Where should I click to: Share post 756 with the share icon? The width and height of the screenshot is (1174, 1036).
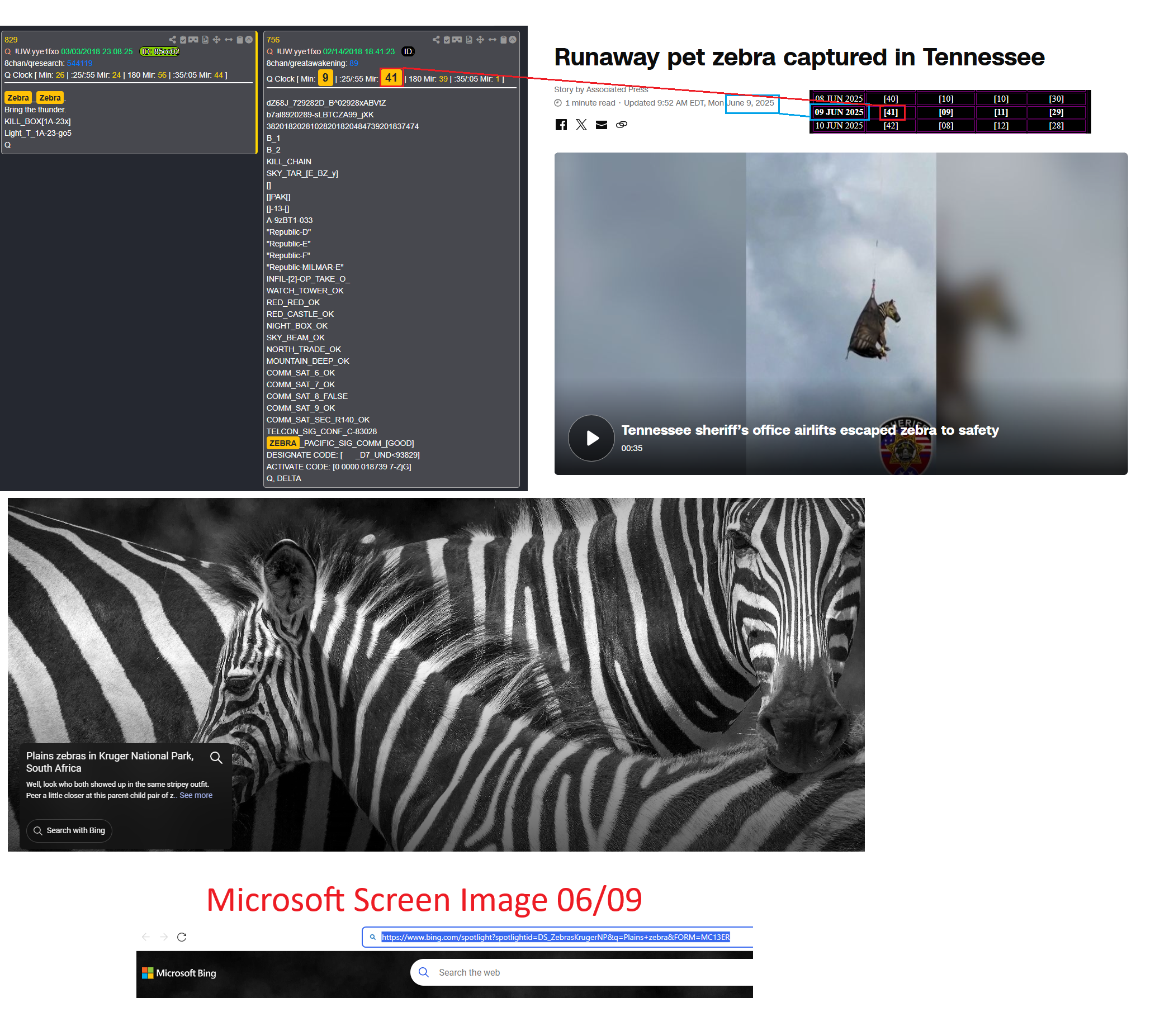pos(436,40)
